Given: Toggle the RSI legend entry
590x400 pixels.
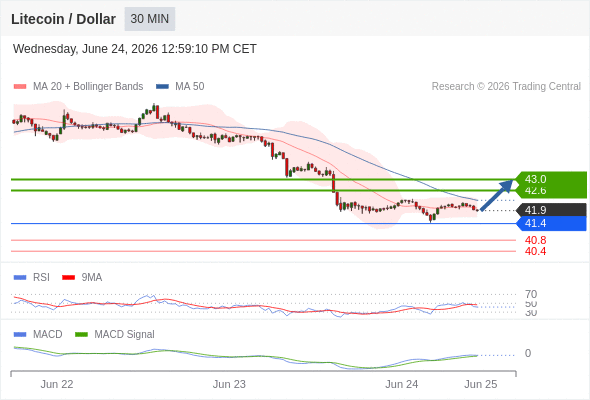Looking at the screenshot, I should [32, 277].
